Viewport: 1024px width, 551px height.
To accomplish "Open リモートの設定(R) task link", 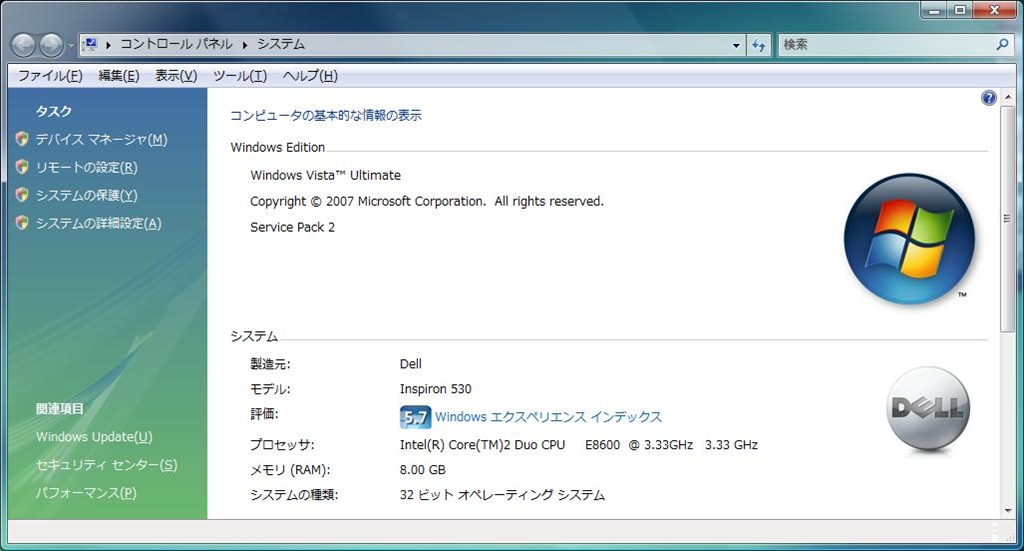I will point(86,167).
